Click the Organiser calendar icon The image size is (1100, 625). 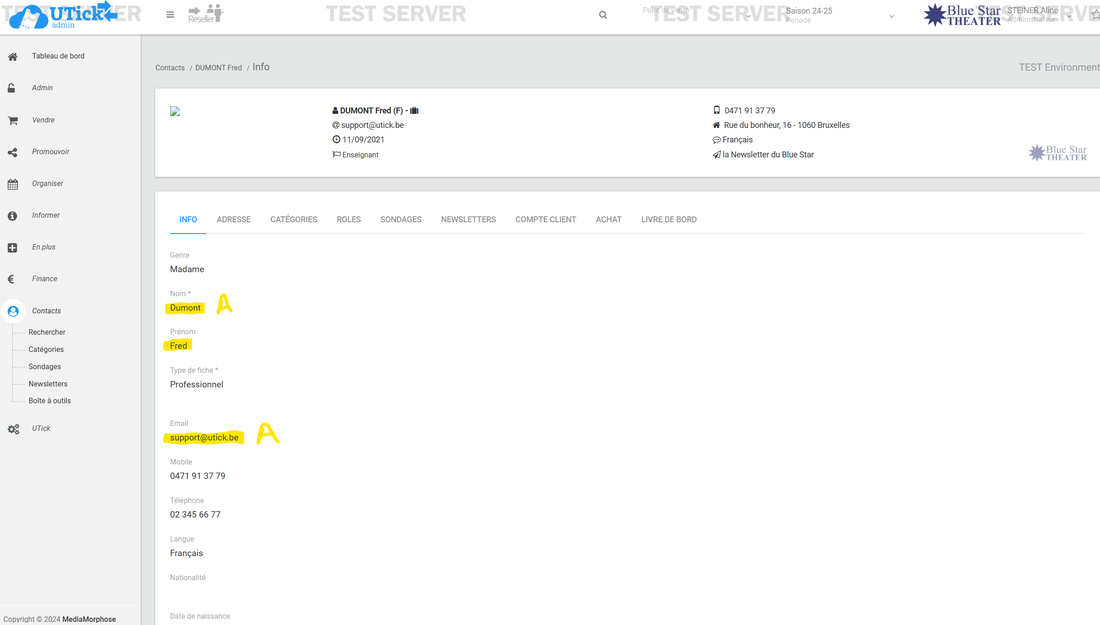[x=13, y=184]
